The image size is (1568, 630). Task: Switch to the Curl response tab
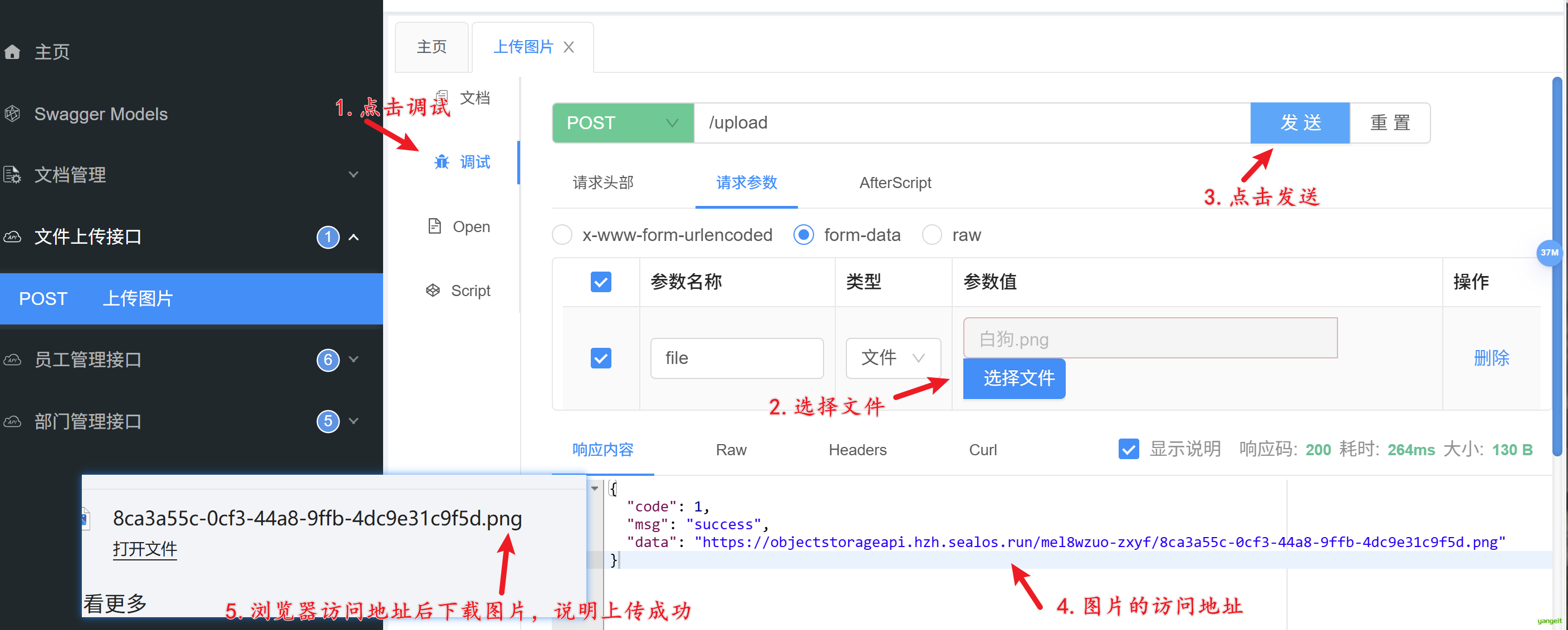[x=982, y=450]
